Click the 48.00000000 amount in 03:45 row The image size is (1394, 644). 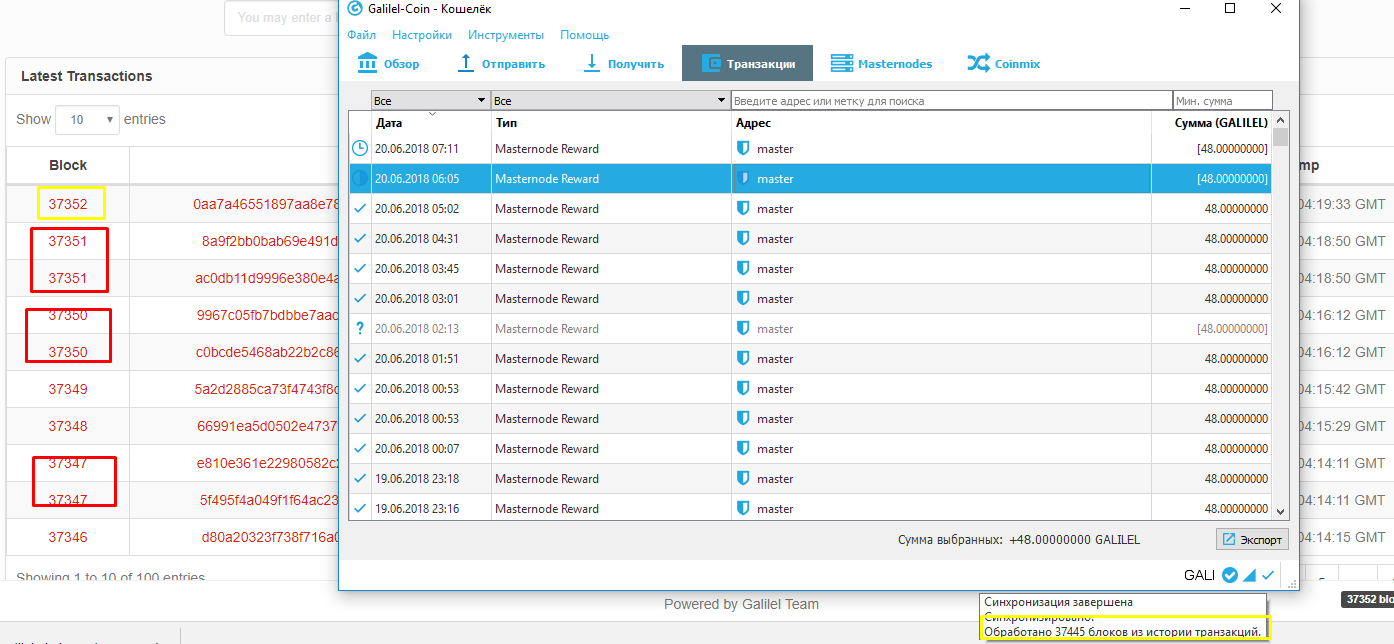(1236, 269)
